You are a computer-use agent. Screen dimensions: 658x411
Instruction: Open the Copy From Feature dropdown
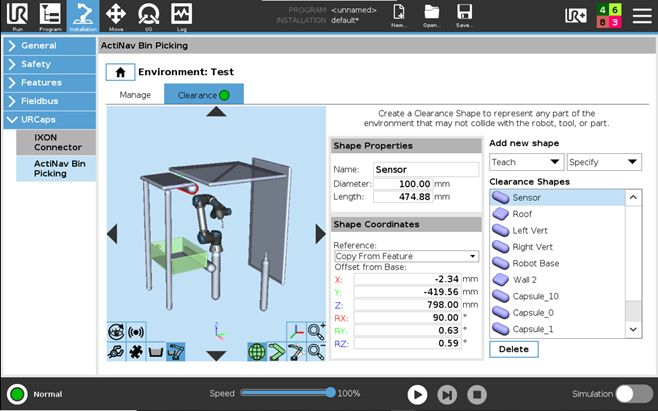point(406,256)
